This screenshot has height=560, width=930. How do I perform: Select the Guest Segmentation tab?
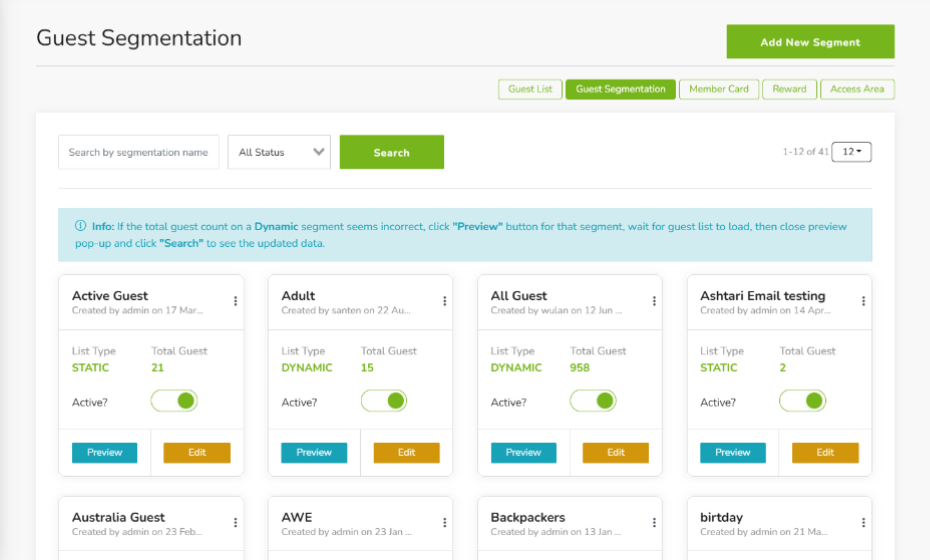620,89
